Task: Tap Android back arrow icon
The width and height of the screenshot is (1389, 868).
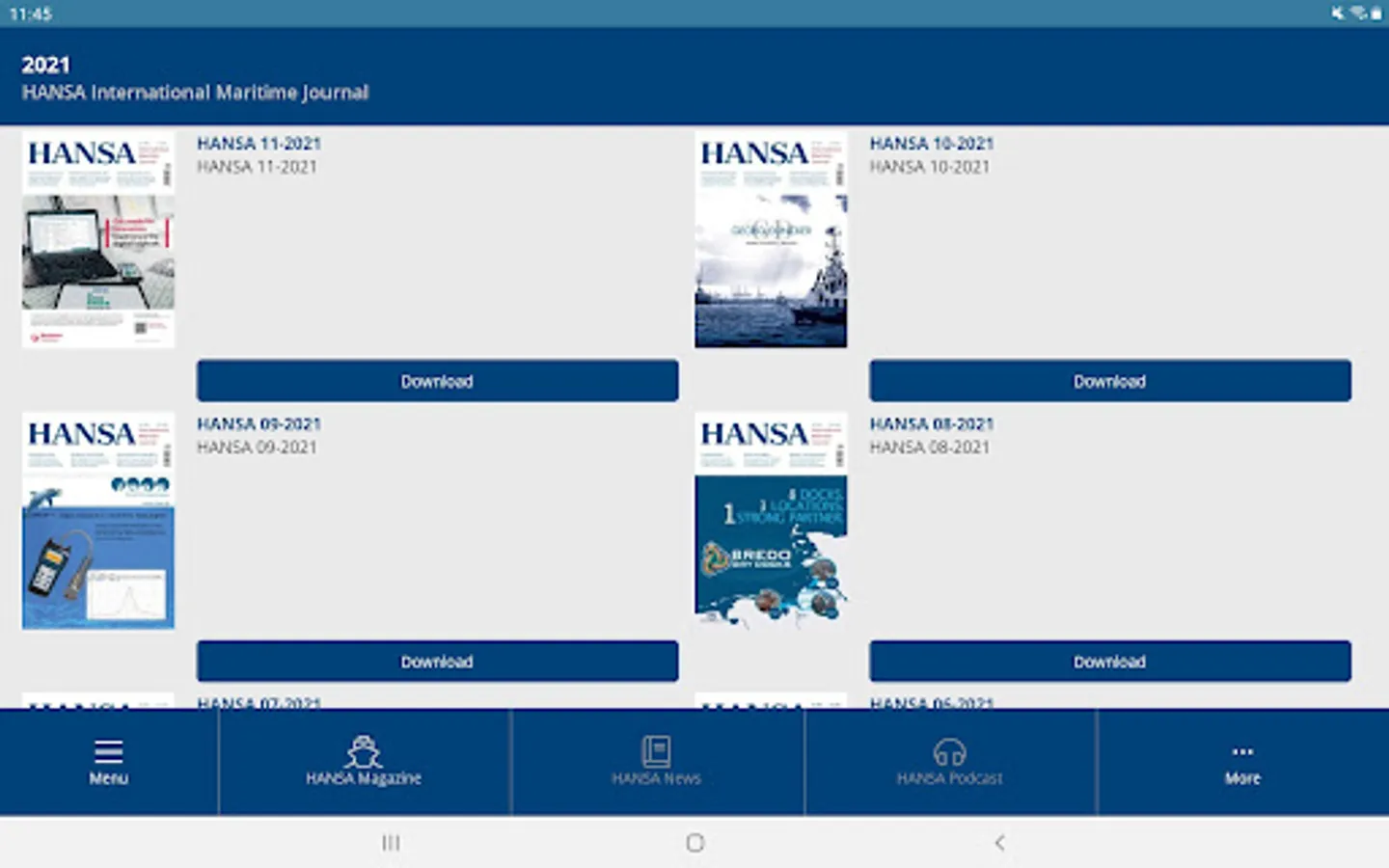Action: pos(999,843)
